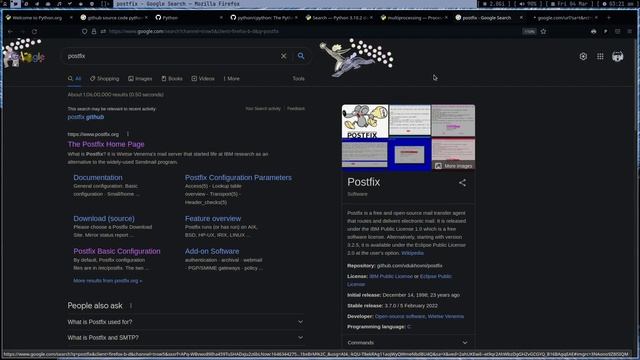Click the volume indicator in status bar
This screenshot has height=360, width=640.
(x=529, y=4)
